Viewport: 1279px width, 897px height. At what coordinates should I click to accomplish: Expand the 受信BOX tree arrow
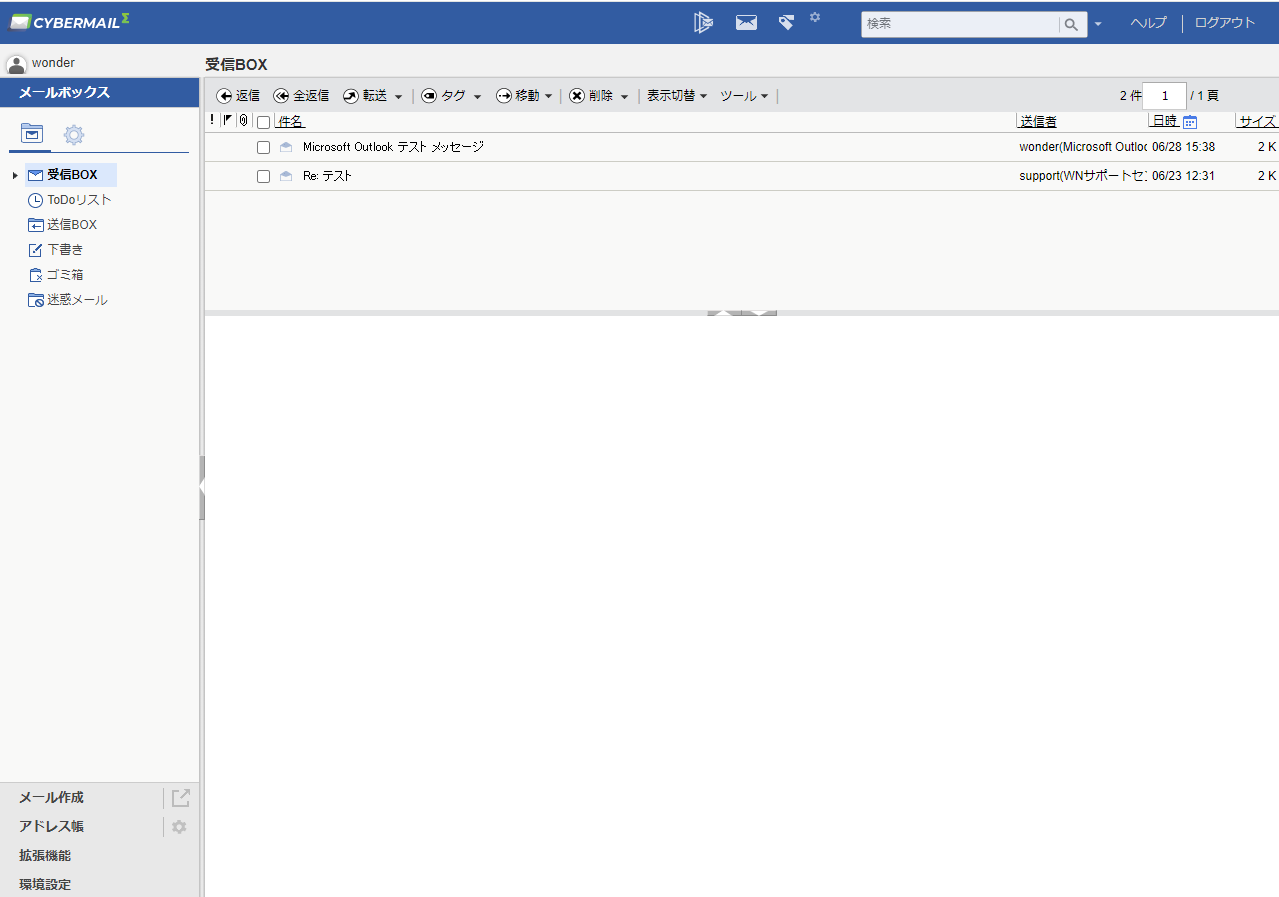click(x=15, y=176)
